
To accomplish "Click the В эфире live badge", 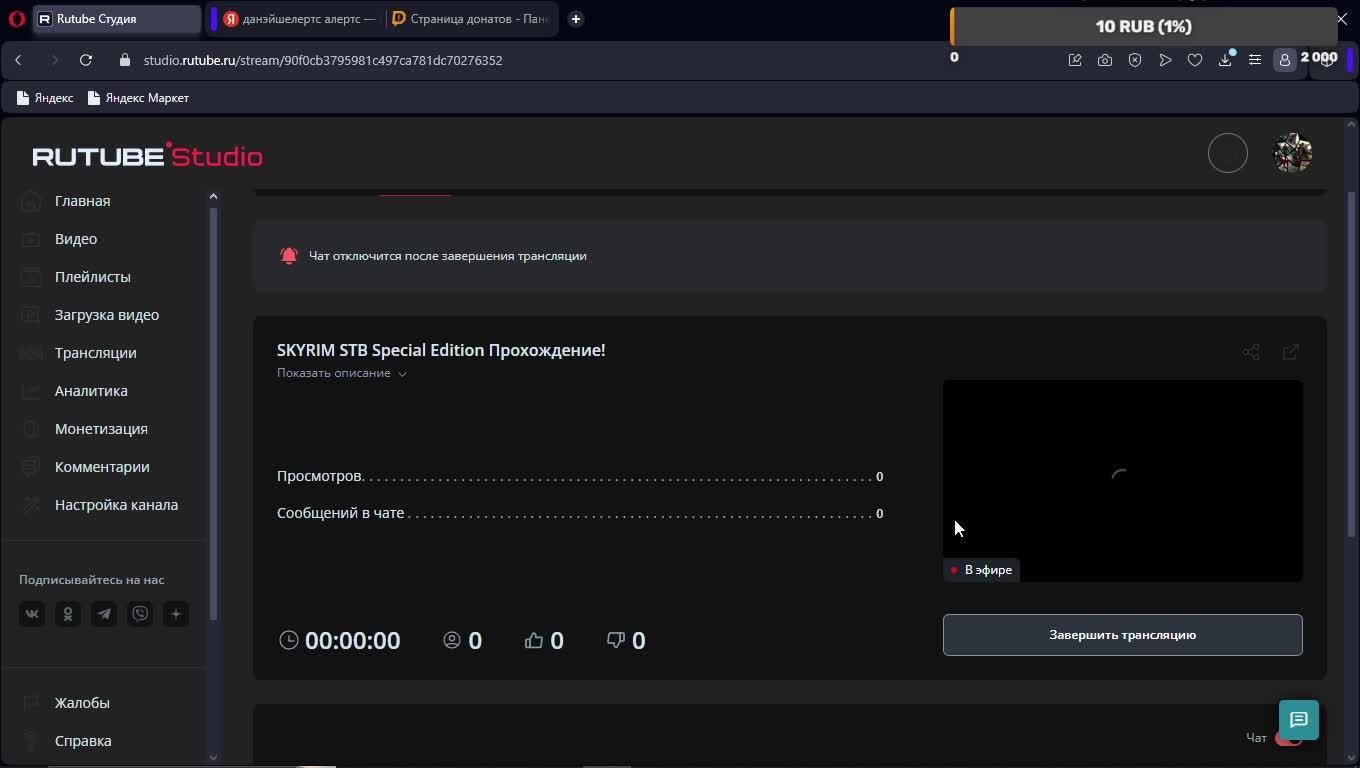I will pos(982,570).
